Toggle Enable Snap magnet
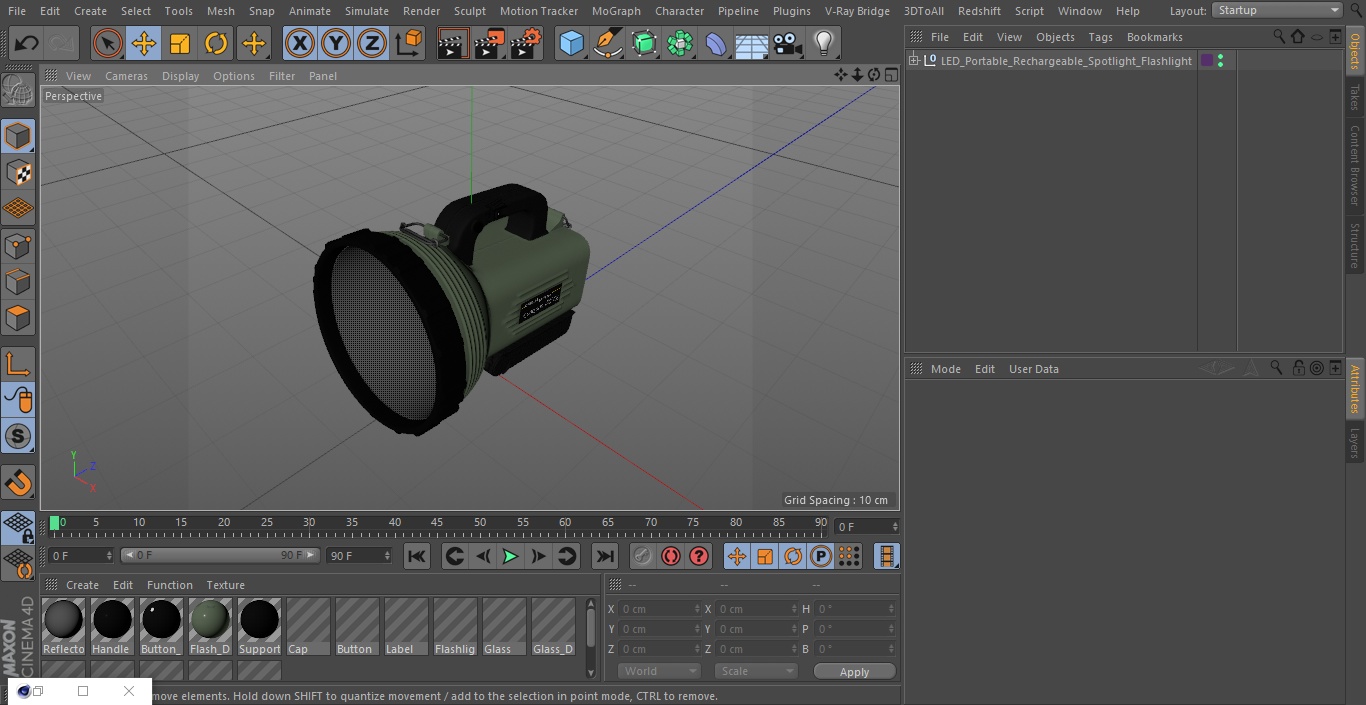The image size is (1366, 705). (18, 483)
